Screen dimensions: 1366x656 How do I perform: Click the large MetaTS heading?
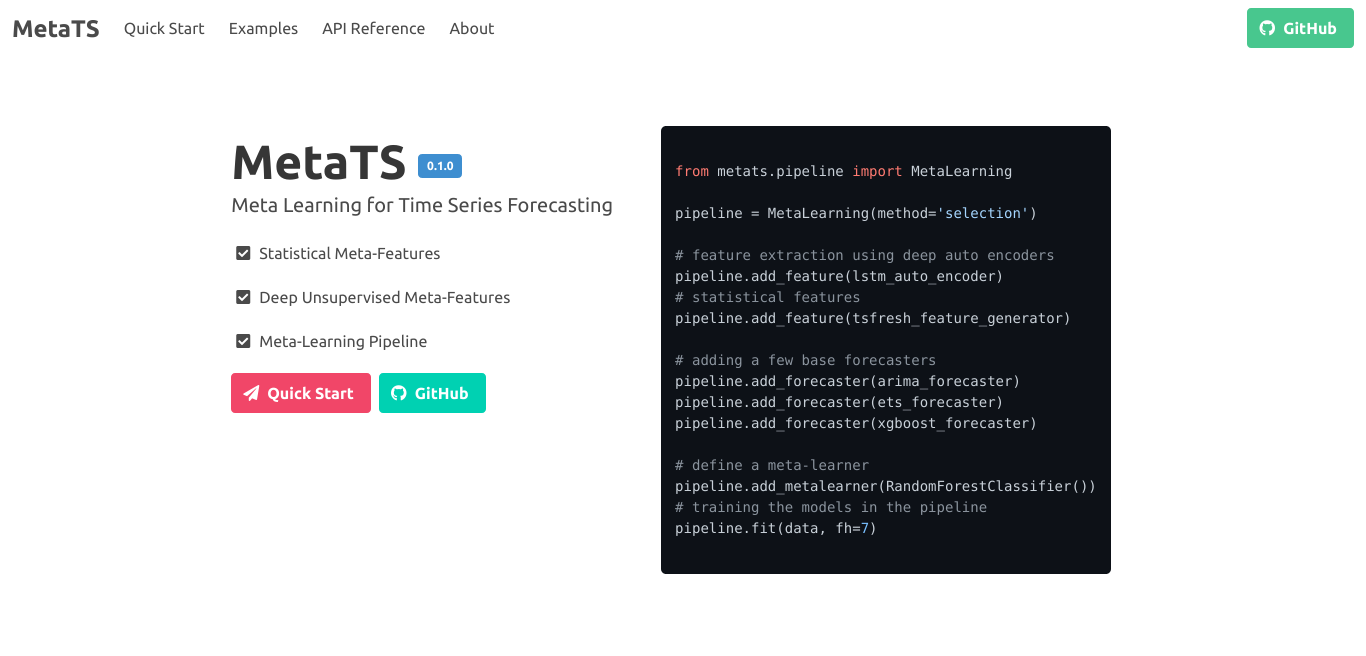point(319,162)
